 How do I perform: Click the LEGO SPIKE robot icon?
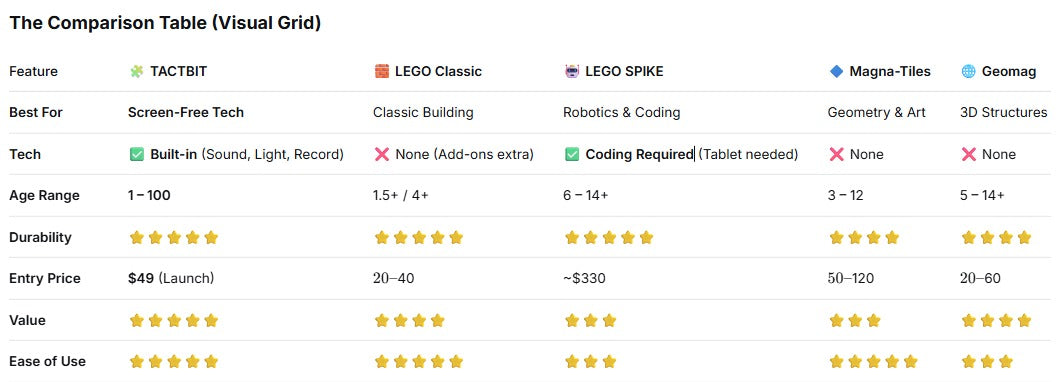[572, 72]
